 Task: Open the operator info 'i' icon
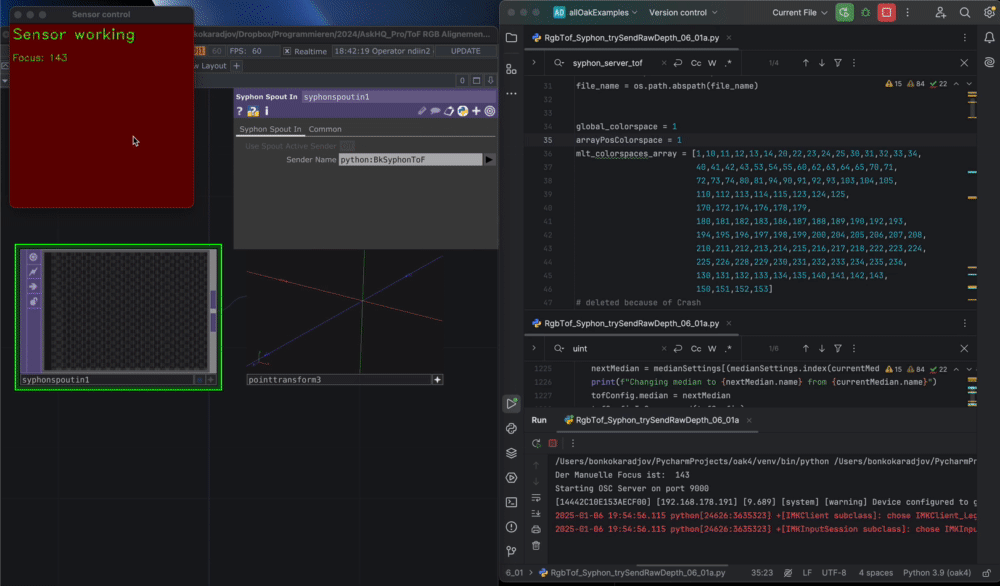267,111
